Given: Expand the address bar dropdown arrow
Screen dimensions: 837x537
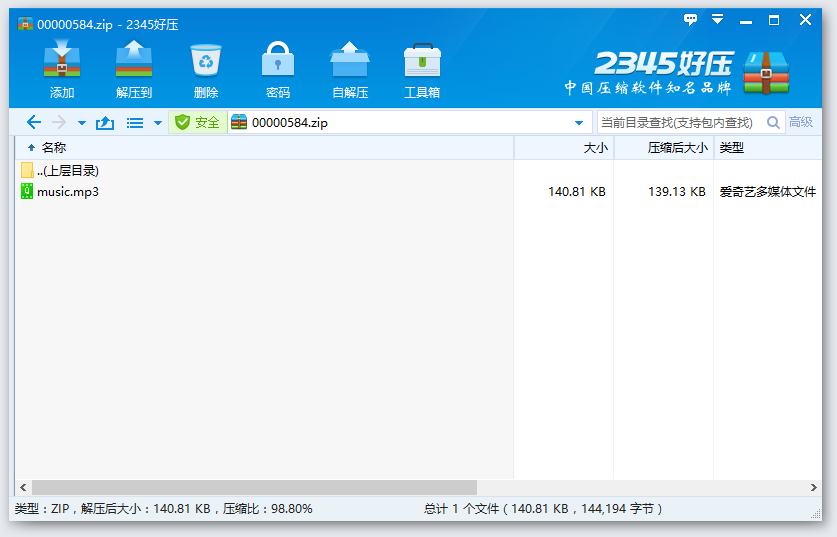Looking at the screenshot, I should tap(579, 123).
